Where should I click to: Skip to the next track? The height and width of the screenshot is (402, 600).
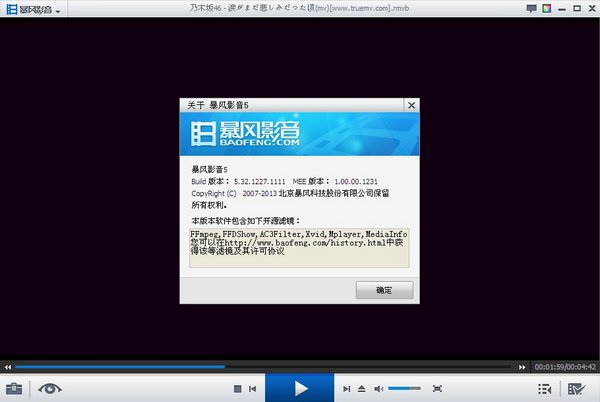[346, 389]
